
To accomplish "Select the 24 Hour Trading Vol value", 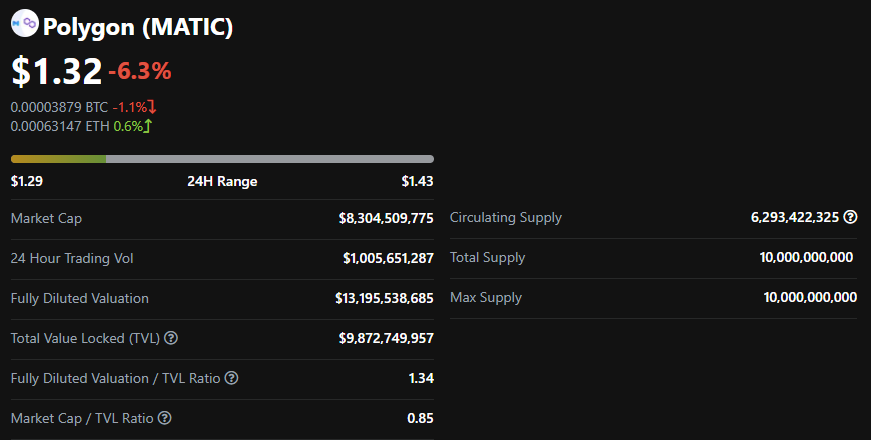I will coord(388,258).
